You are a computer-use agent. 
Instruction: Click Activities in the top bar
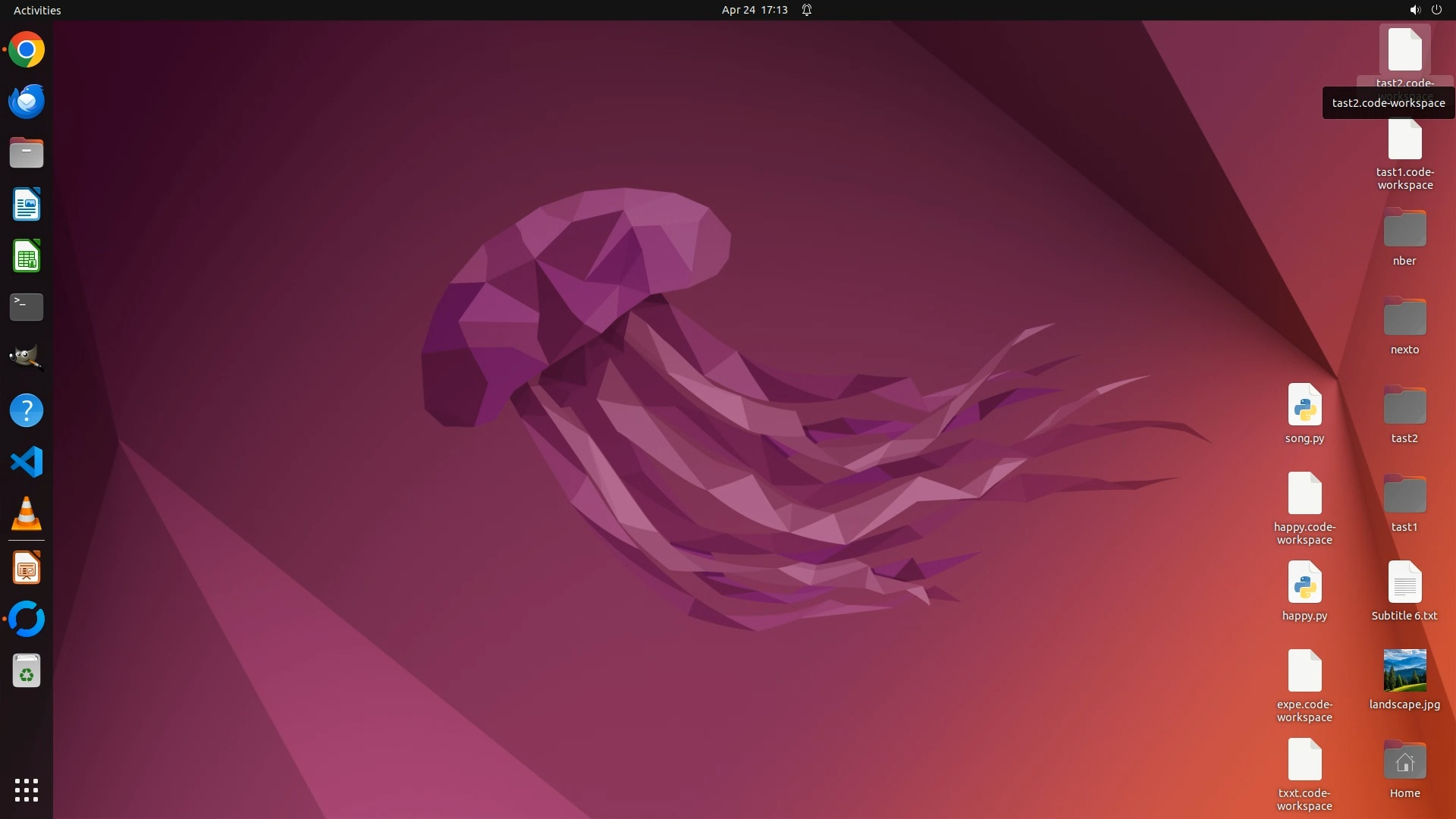37,10
